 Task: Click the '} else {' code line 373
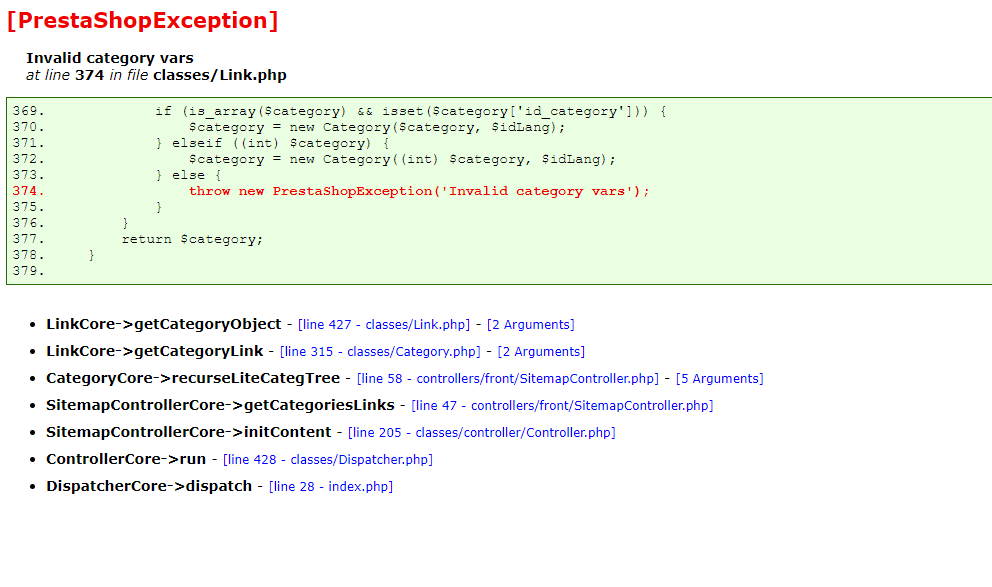(188, 175)
